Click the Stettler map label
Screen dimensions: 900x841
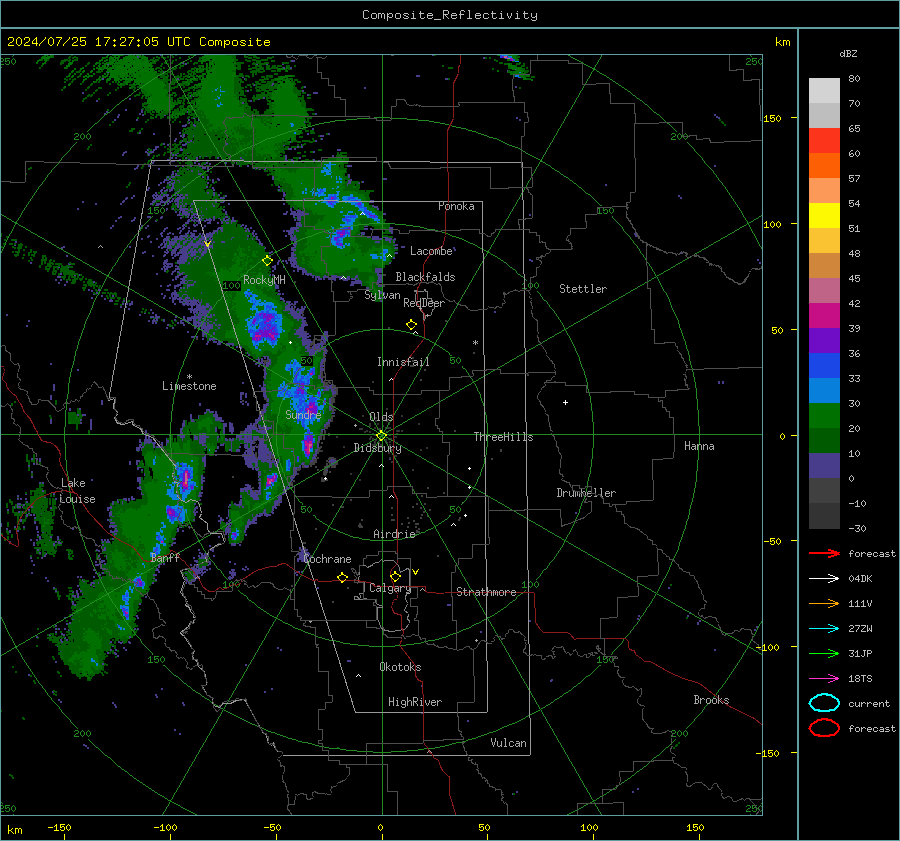click(x=583, y=289)
